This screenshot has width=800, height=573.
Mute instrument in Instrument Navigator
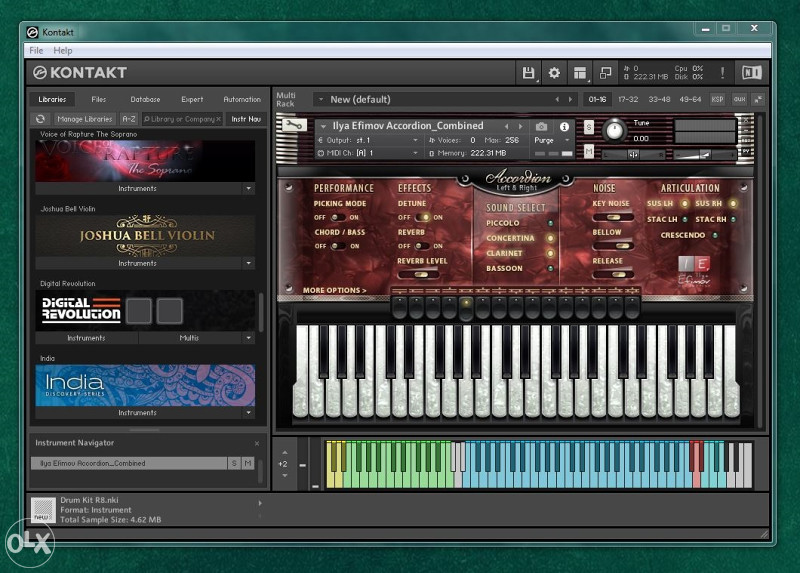click(248, 463)
